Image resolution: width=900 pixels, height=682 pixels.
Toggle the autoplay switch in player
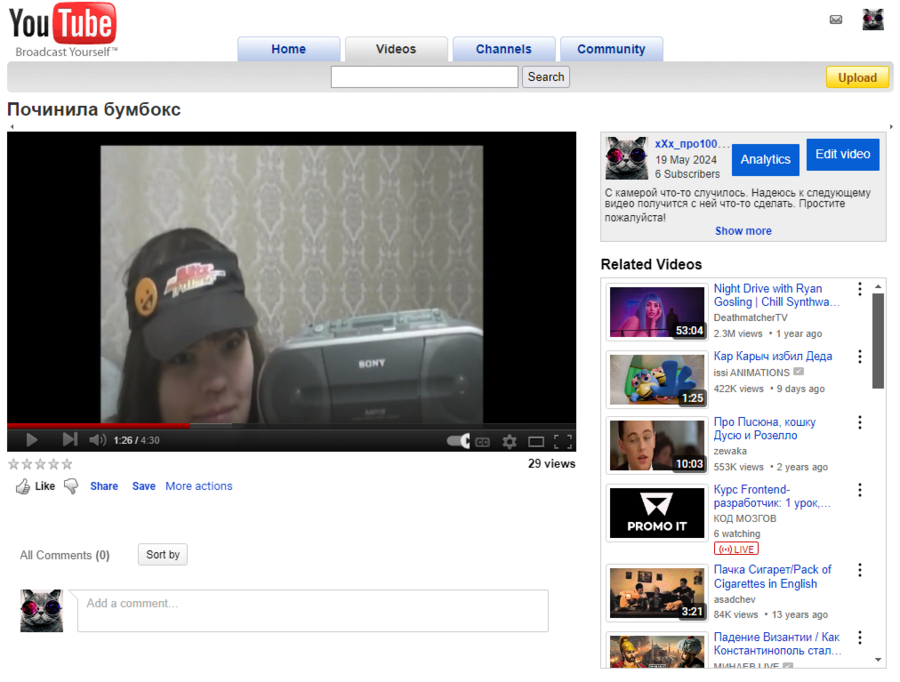point(458,441)
